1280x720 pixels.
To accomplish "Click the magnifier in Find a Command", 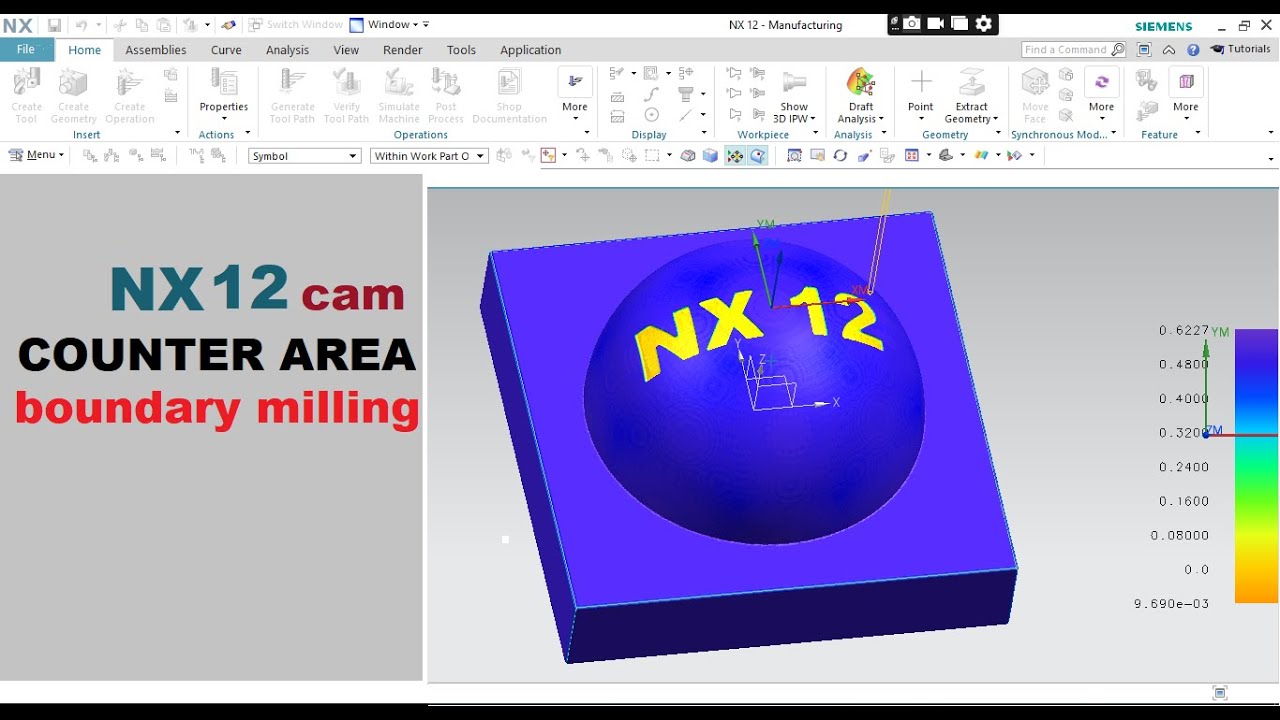I will tap(1118, 50).
